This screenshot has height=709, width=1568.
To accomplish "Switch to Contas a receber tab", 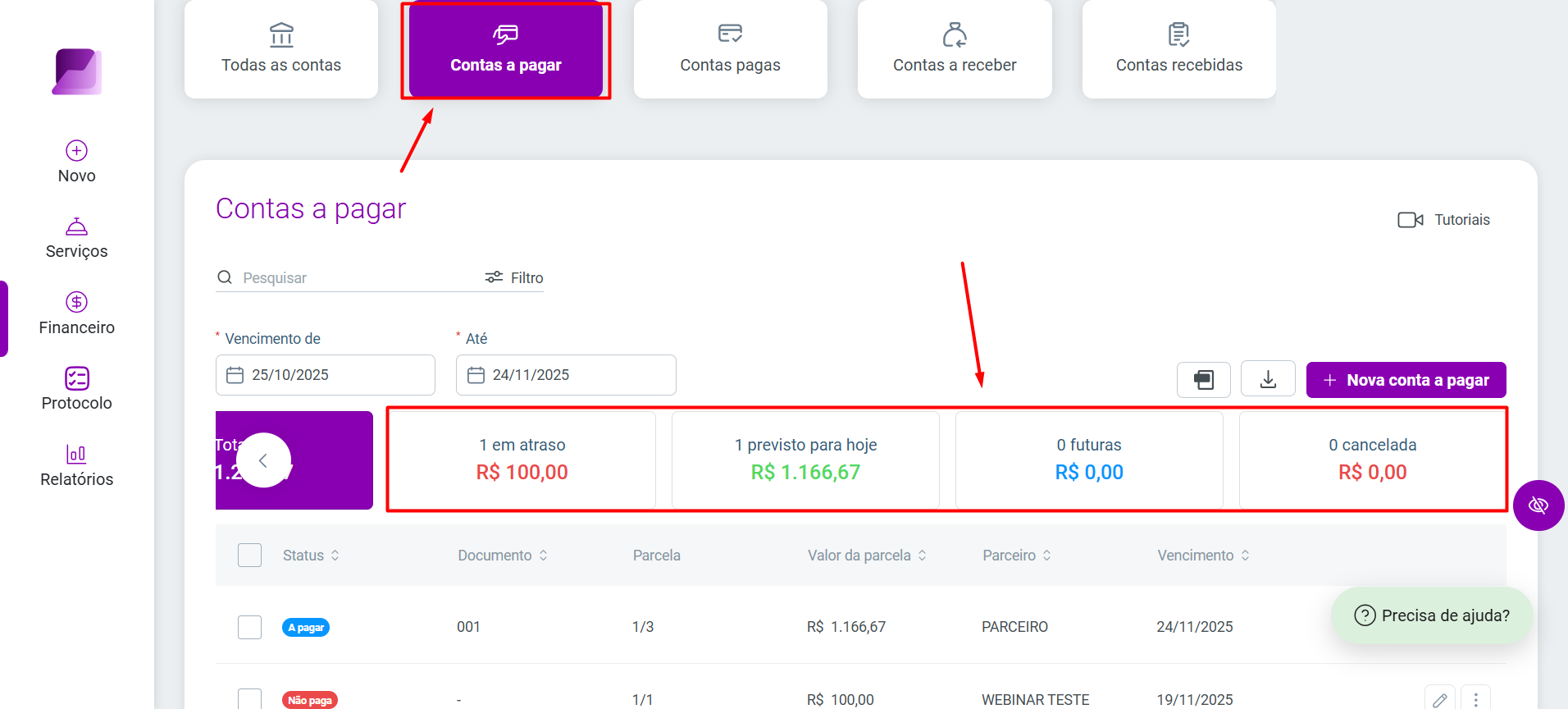I will (x=955, y=49).
